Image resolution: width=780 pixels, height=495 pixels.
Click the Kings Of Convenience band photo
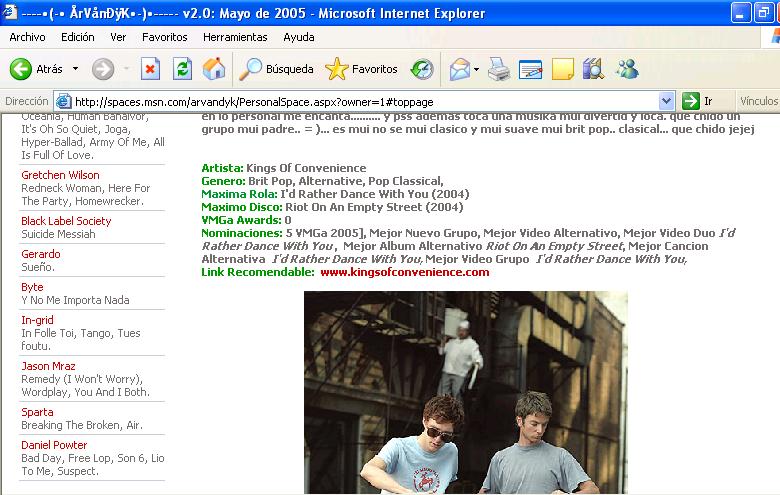[466, 392]
